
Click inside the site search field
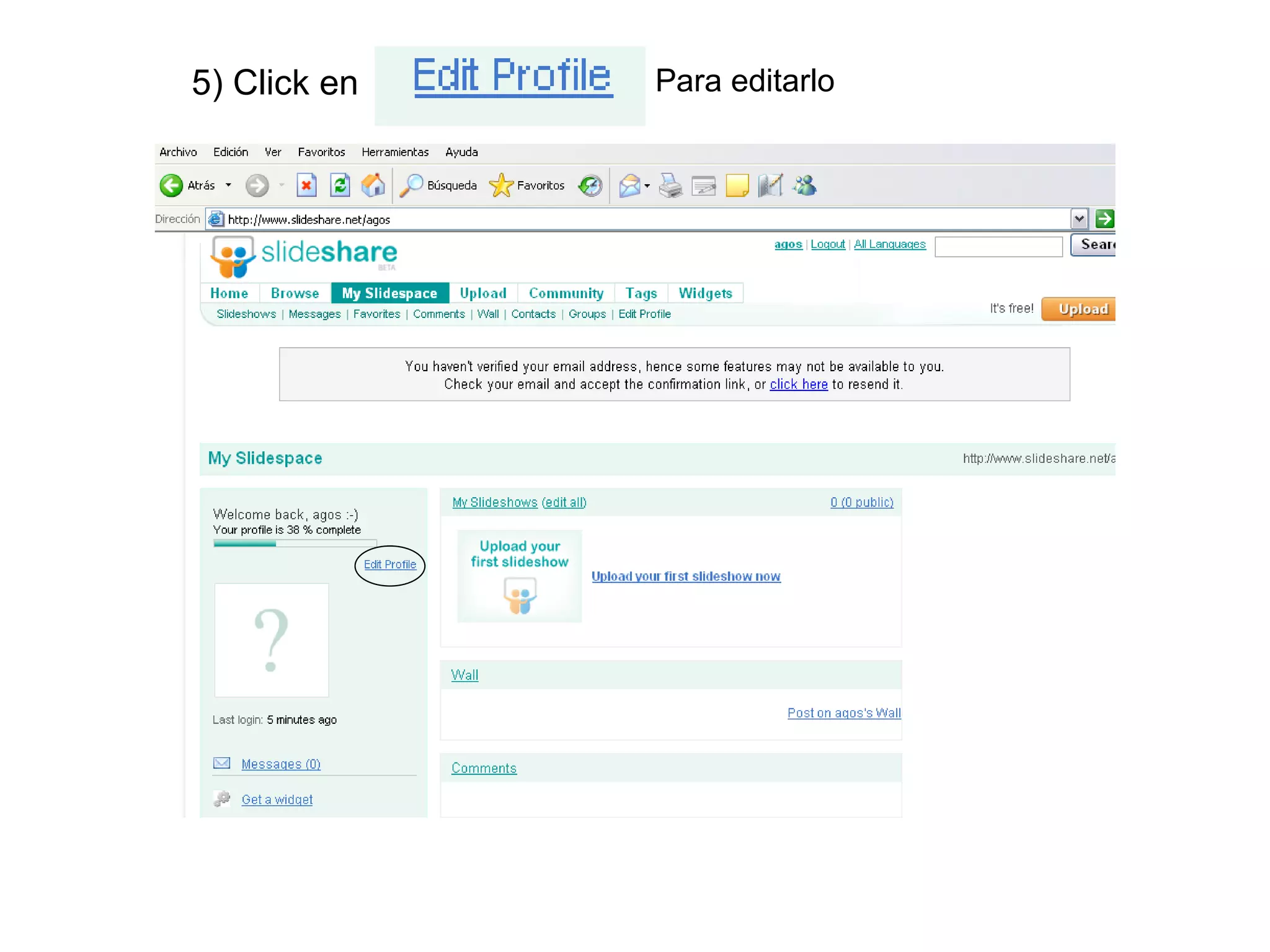coord(998,246)
